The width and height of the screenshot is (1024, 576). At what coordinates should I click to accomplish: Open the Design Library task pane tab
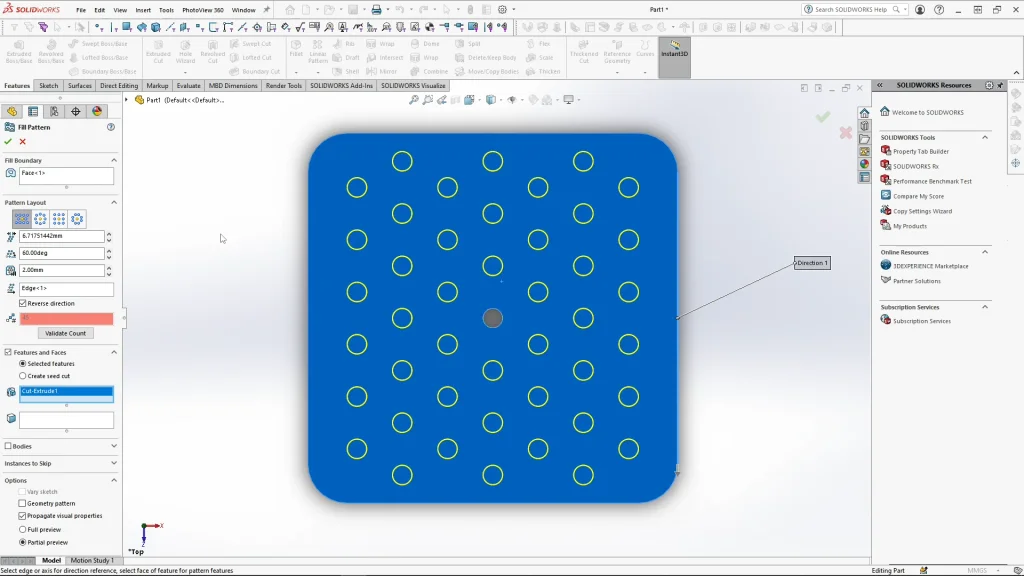[864, 126]
